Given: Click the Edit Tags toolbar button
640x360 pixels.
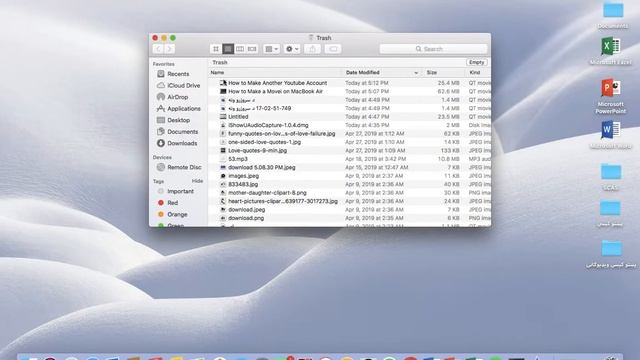Looking at the screenshot, I should pos(333,49).
